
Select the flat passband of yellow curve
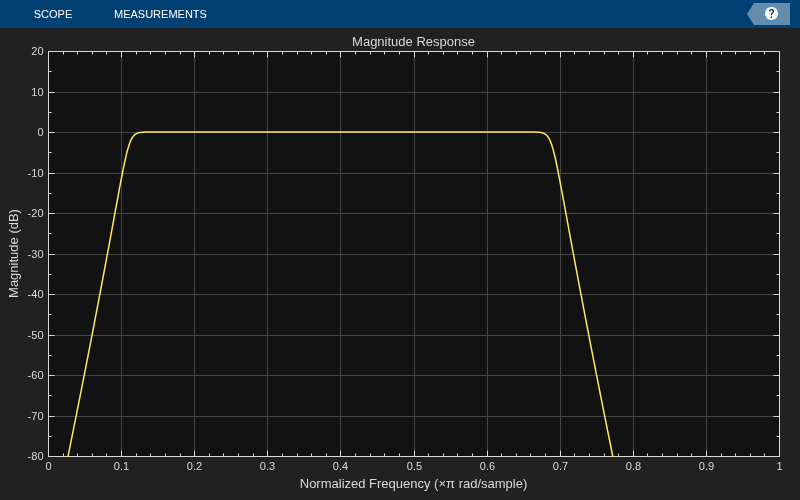[x=340, y=132]
